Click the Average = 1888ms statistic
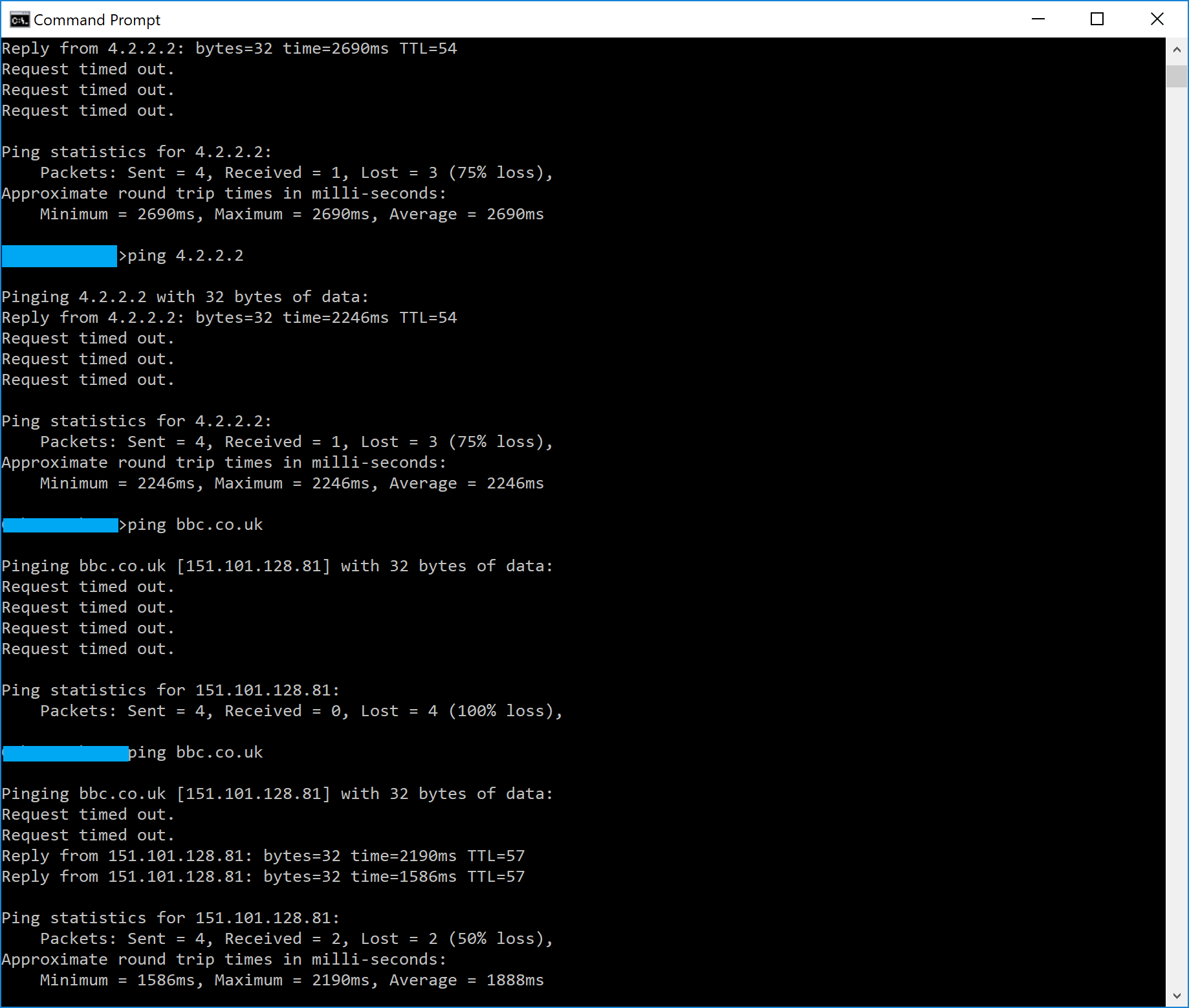 [466, 980]
